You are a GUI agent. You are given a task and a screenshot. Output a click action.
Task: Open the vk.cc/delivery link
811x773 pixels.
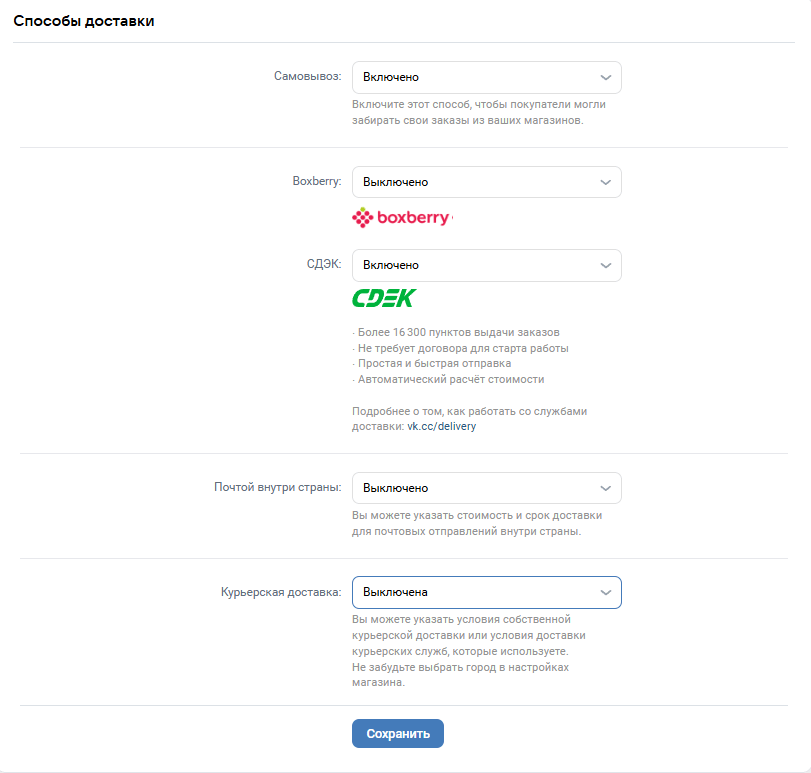coord(442,427)
